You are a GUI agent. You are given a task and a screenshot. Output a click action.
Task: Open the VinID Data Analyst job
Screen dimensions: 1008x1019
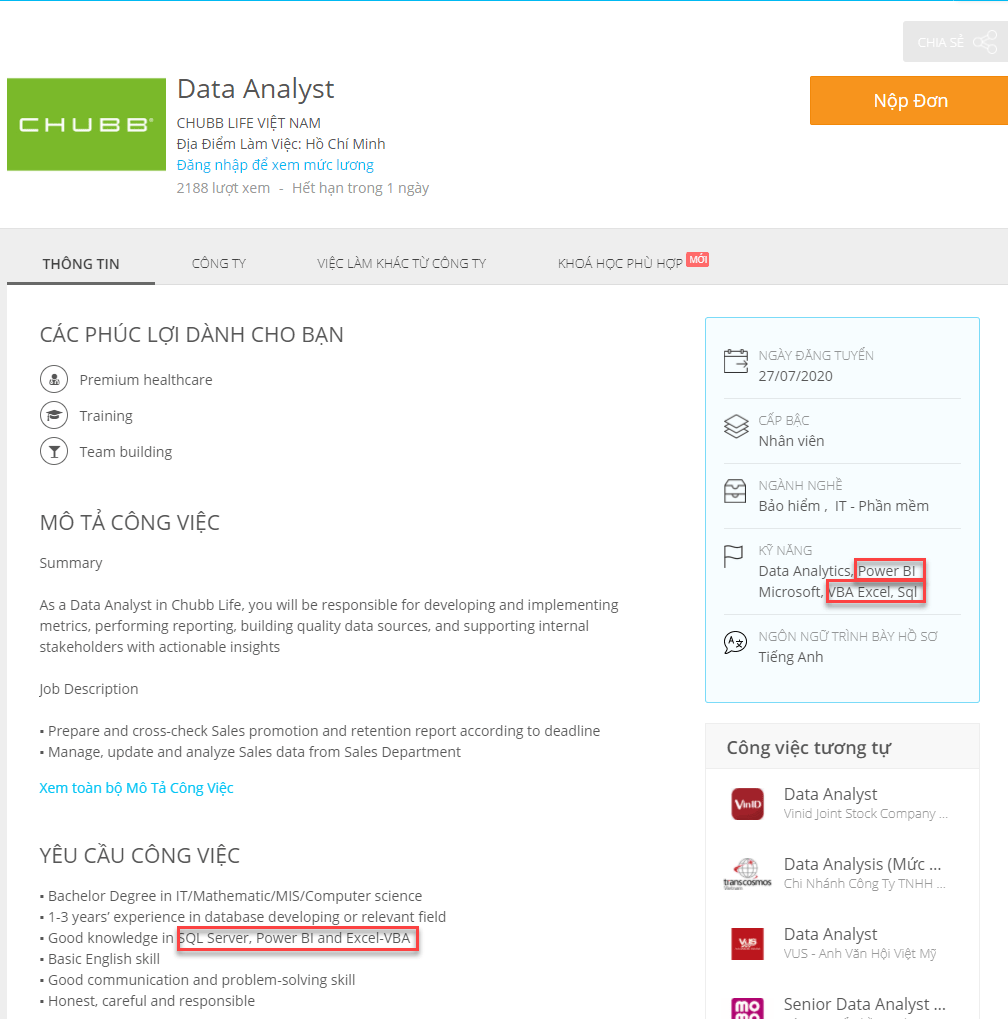(830, 794)
